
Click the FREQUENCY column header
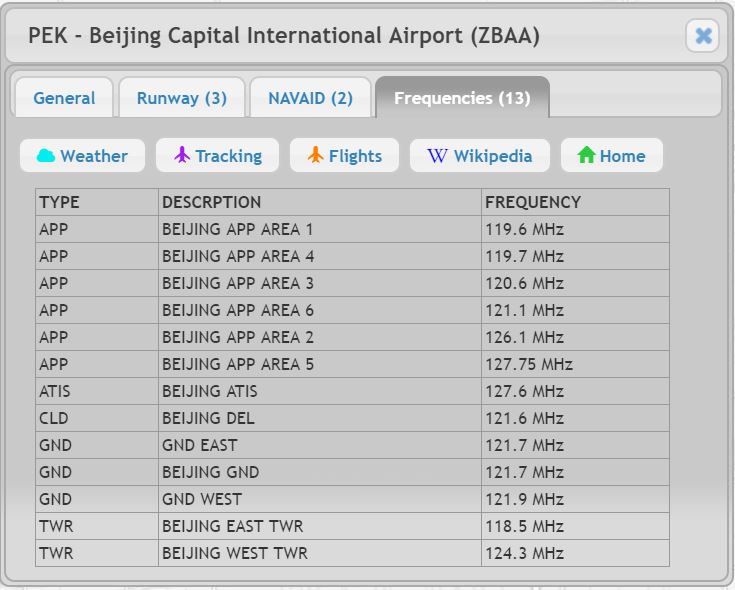coord(575,202)
